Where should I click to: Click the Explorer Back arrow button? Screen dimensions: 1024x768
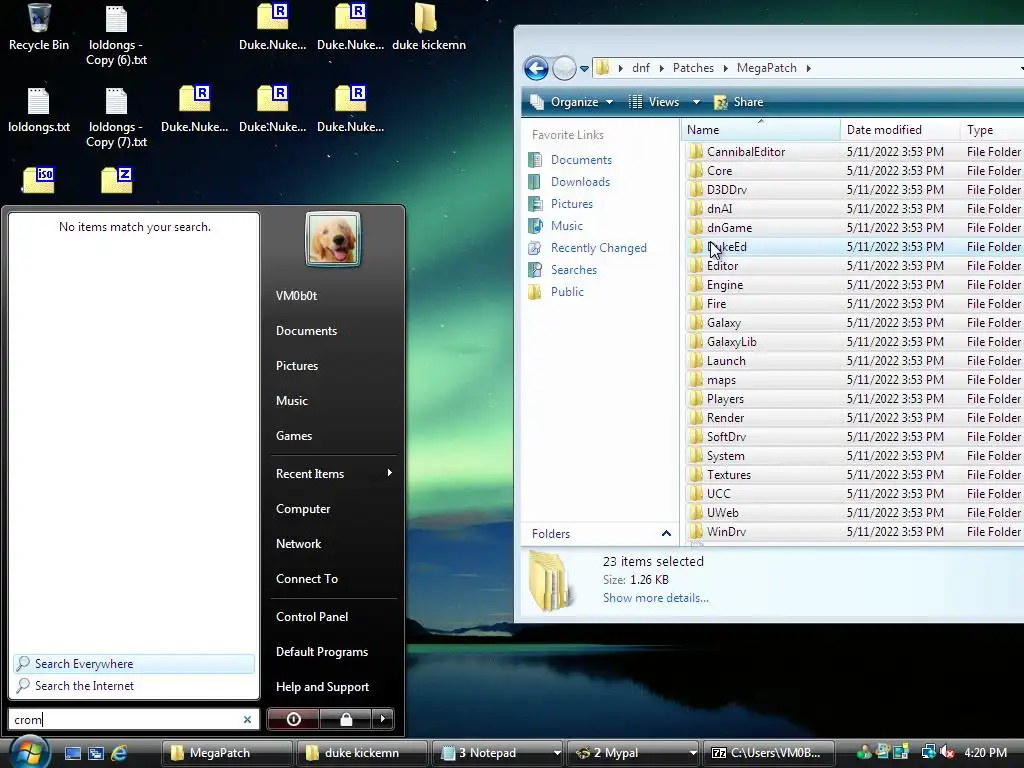pos(536,68)
